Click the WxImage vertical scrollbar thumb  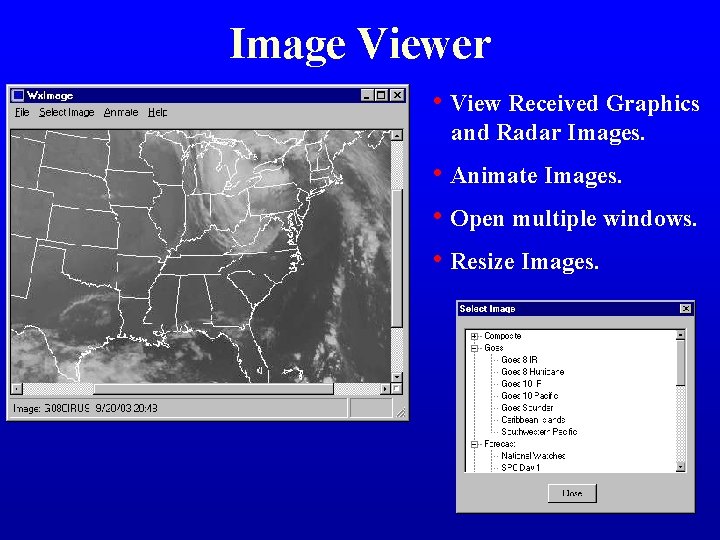point(397,258)
